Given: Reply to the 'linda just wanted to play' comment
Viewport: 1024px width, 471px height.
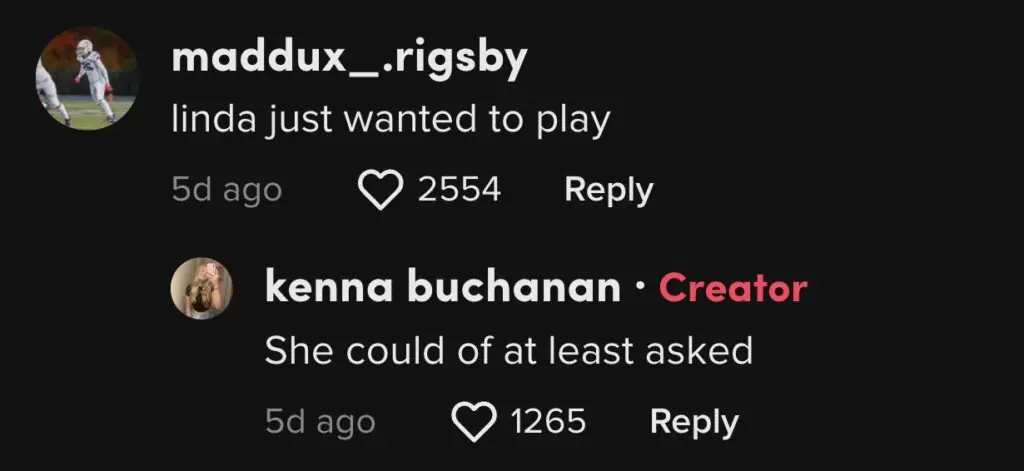Looking at the screenshot, I should (x=608, y=189).
